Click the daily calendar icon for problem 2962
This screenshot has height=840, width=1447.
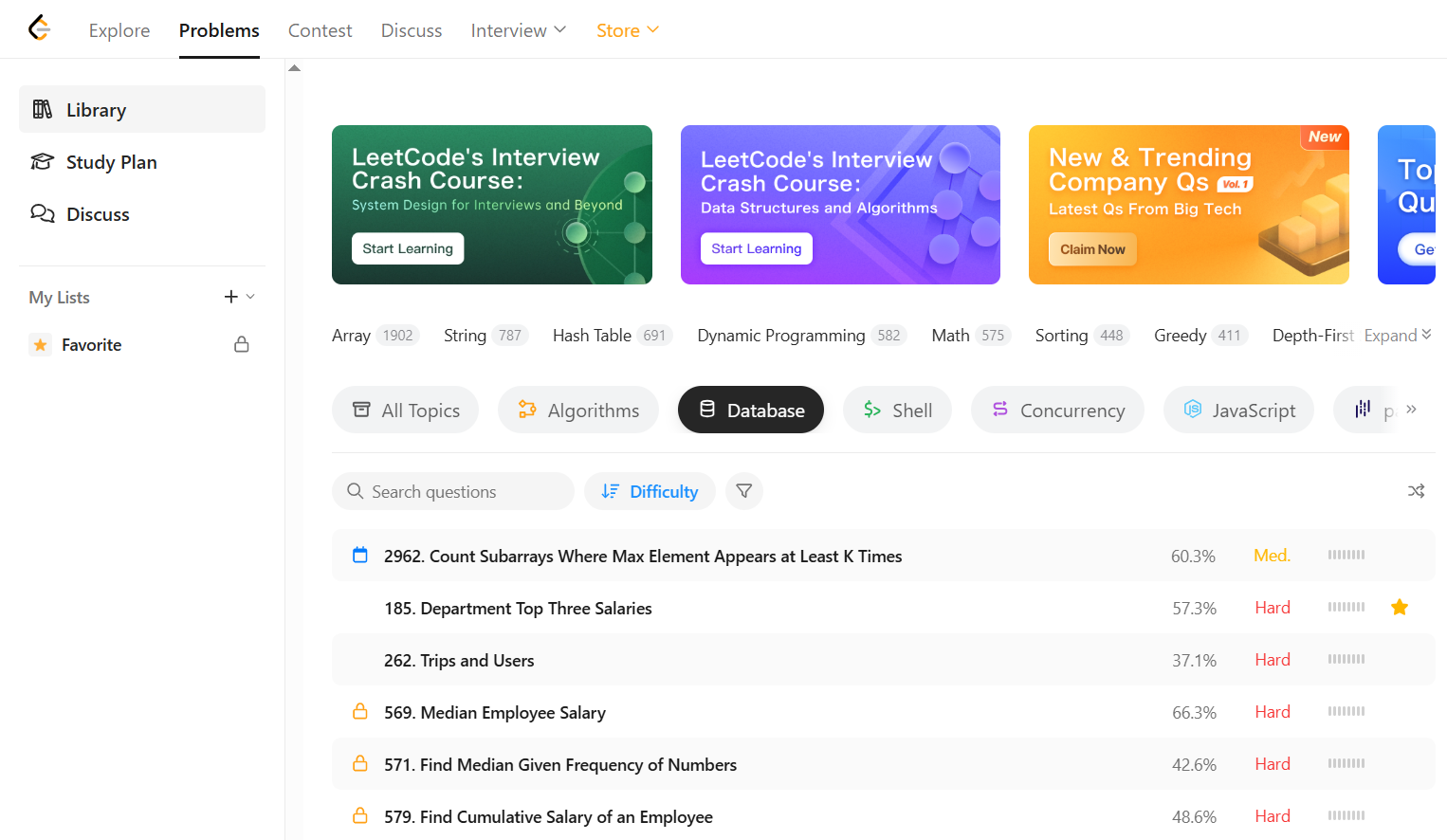point(360,555)
